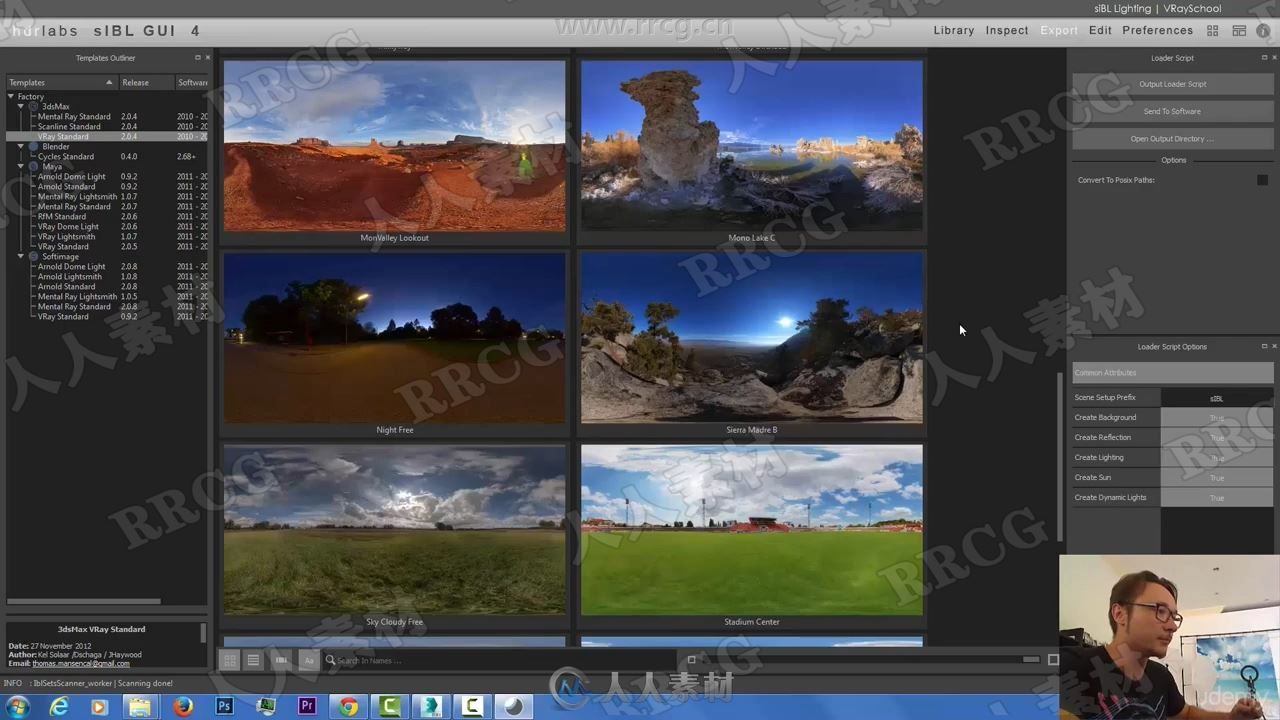Open the Inspect tab
This screenshot has height=720, width=1280.
(1007, 31)
